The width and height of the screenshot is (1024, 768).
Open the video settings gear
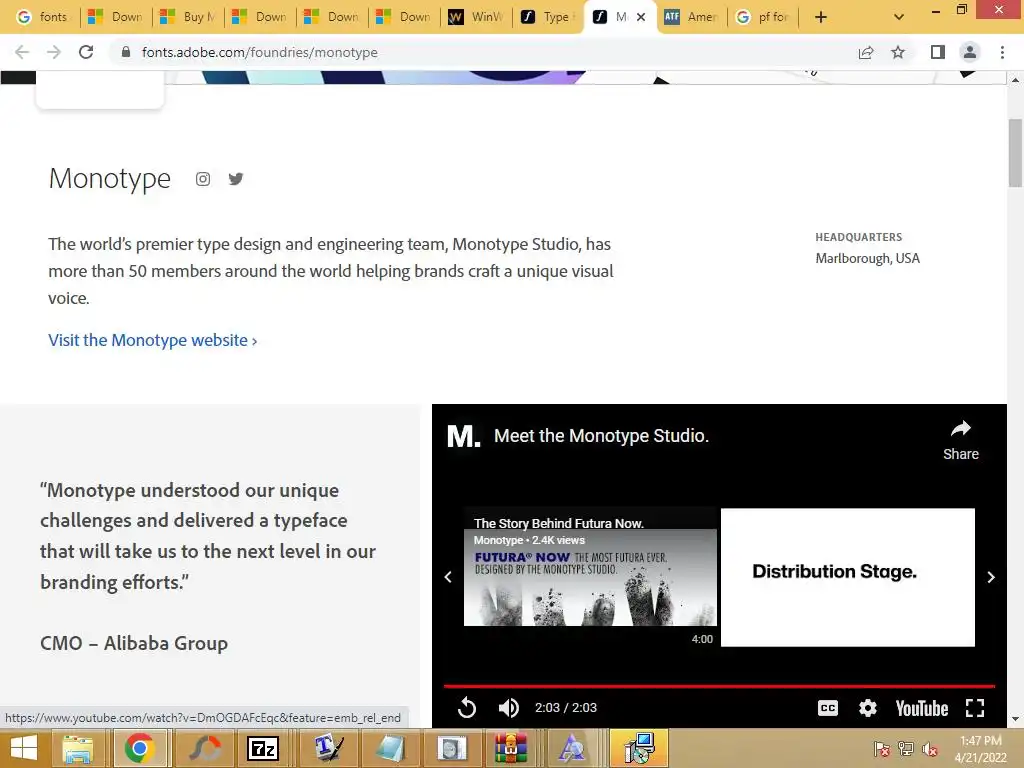pos(867,708)
